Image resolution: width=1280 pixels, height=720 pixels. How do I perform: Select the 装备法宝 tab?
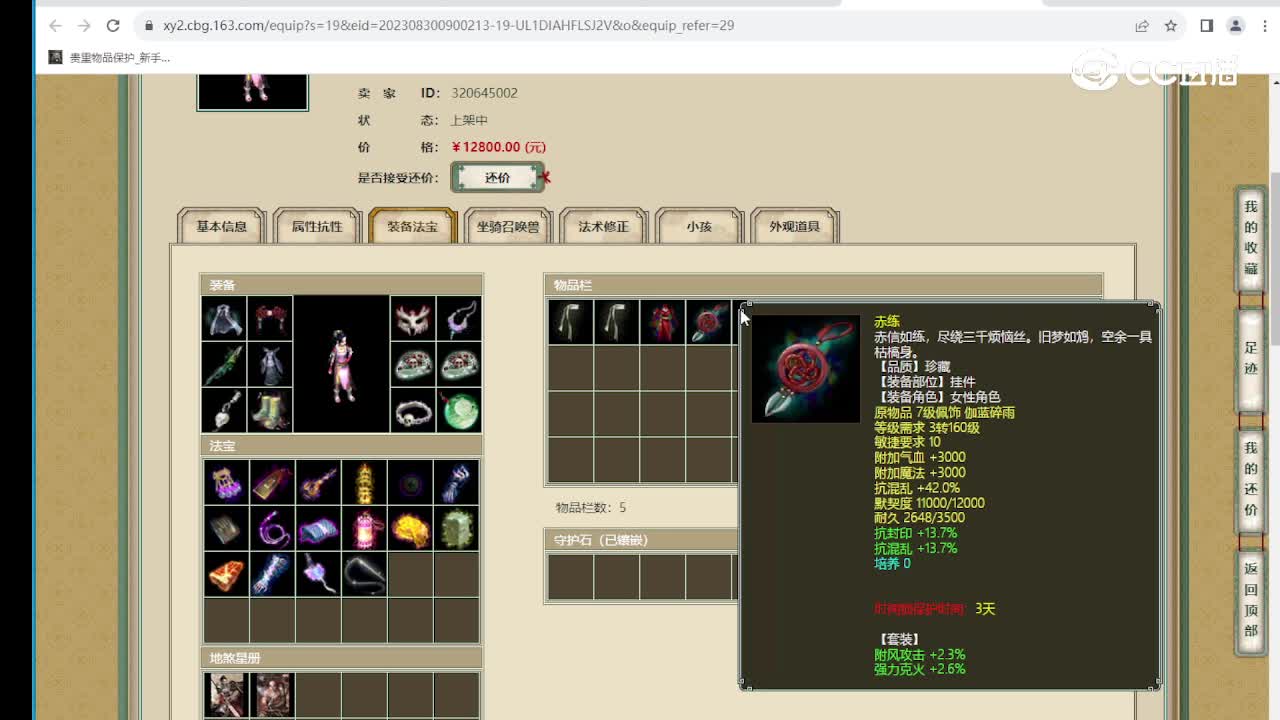tap(413, 226)
